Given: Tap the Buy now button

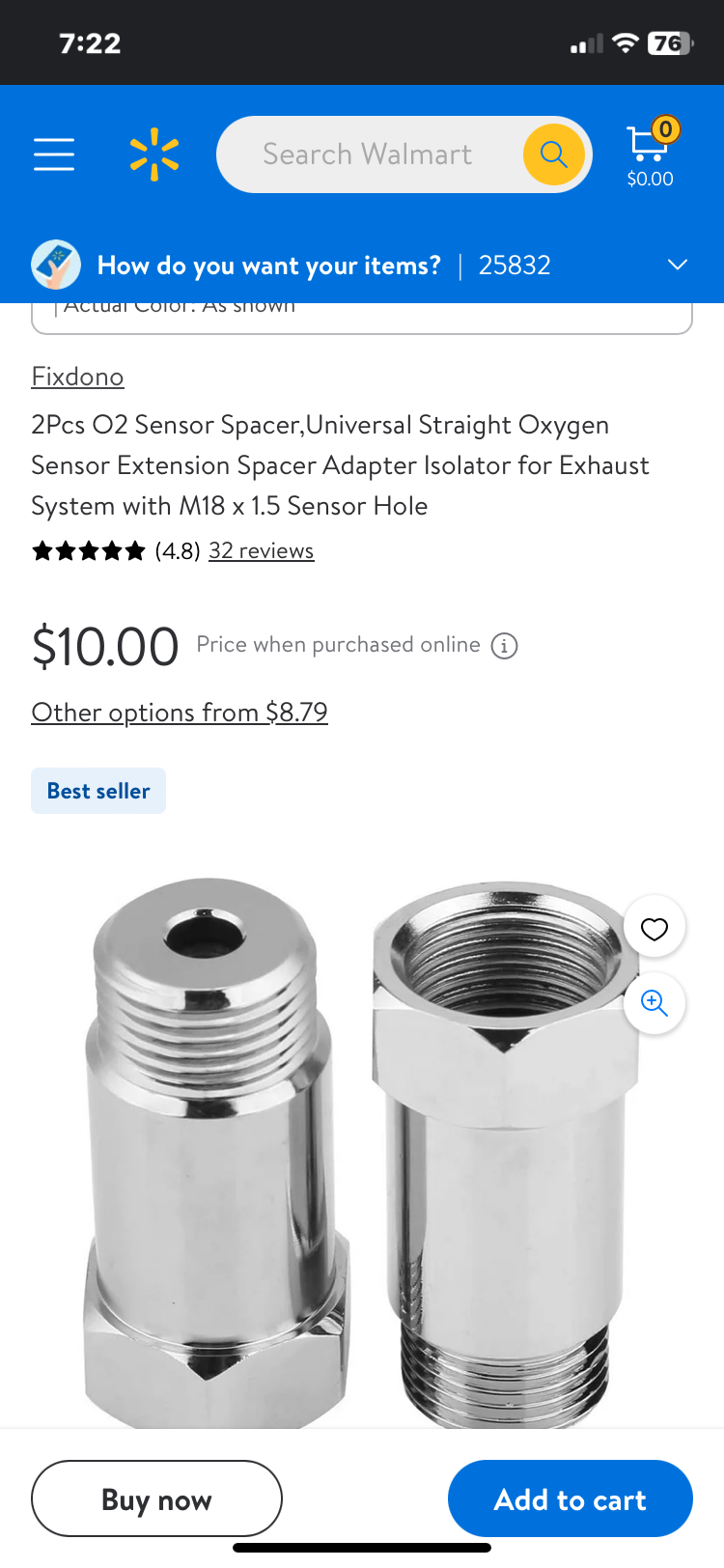Looking at the screenshot, I should pos(156,1498).
